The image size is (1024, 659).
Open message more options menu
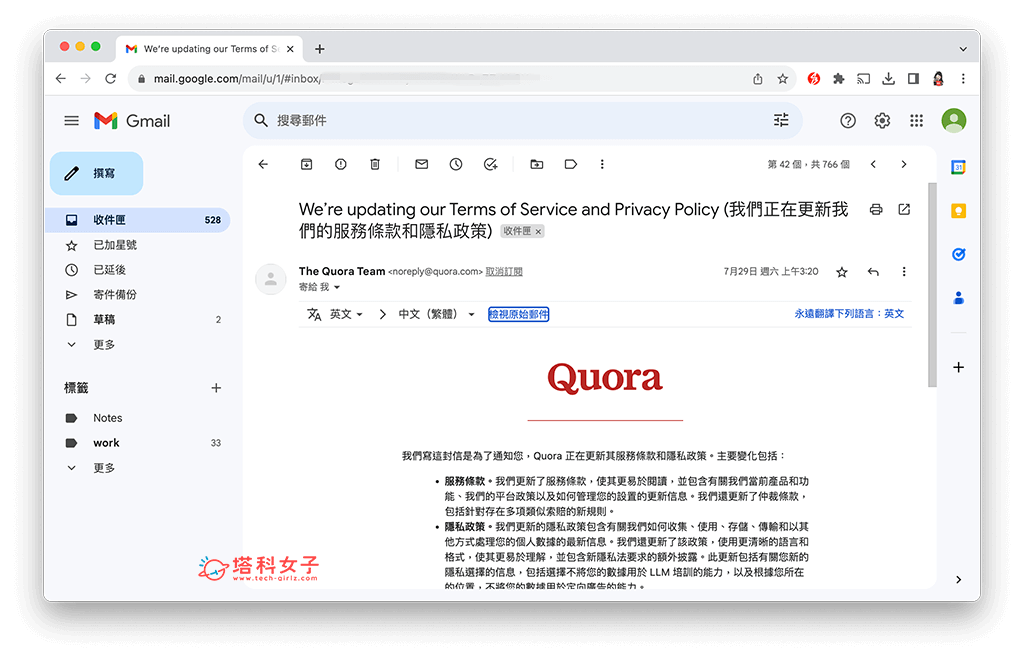coord(904,272)
